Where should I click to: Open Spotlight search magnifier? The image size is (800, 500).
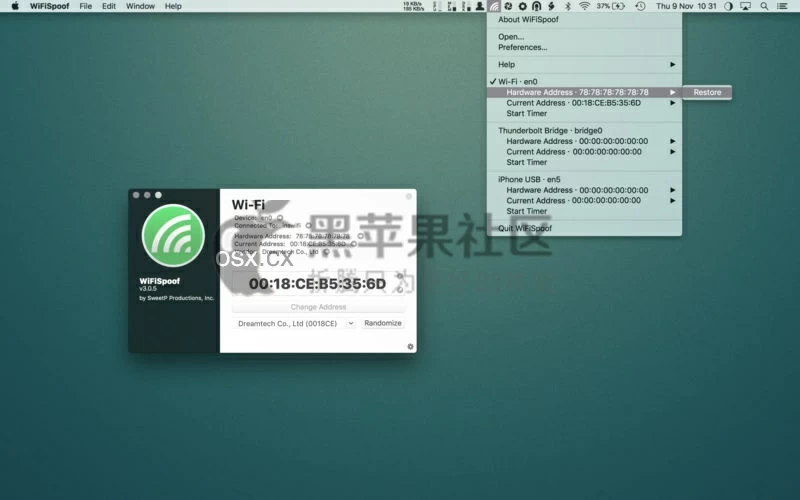click(764, 6)
